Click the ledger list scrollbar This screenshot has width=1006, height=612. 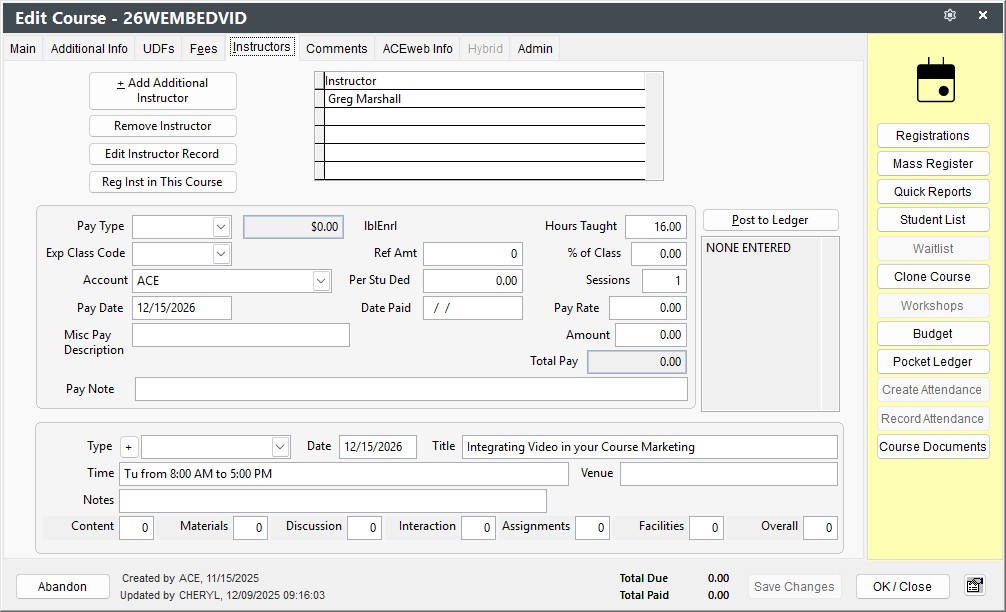[830, 324]
